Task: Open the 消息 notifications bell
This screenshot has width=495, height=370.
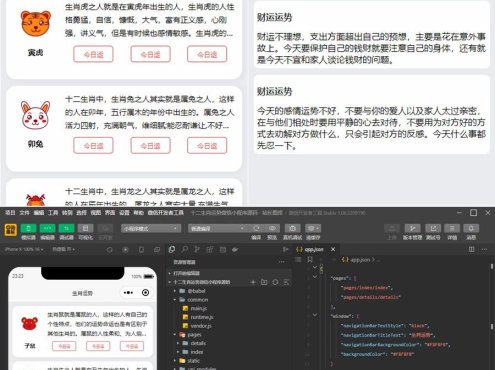Action: (471, 228)
